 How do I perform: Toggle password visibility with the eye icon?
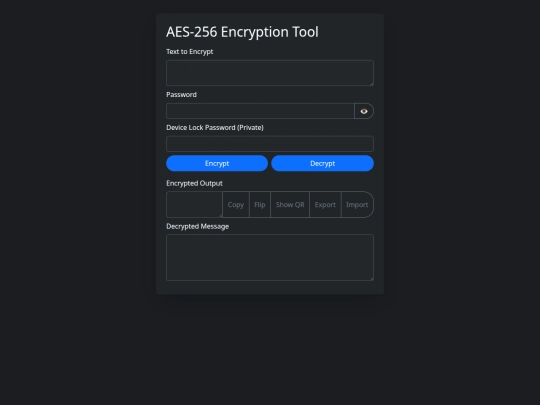[364, 111]
